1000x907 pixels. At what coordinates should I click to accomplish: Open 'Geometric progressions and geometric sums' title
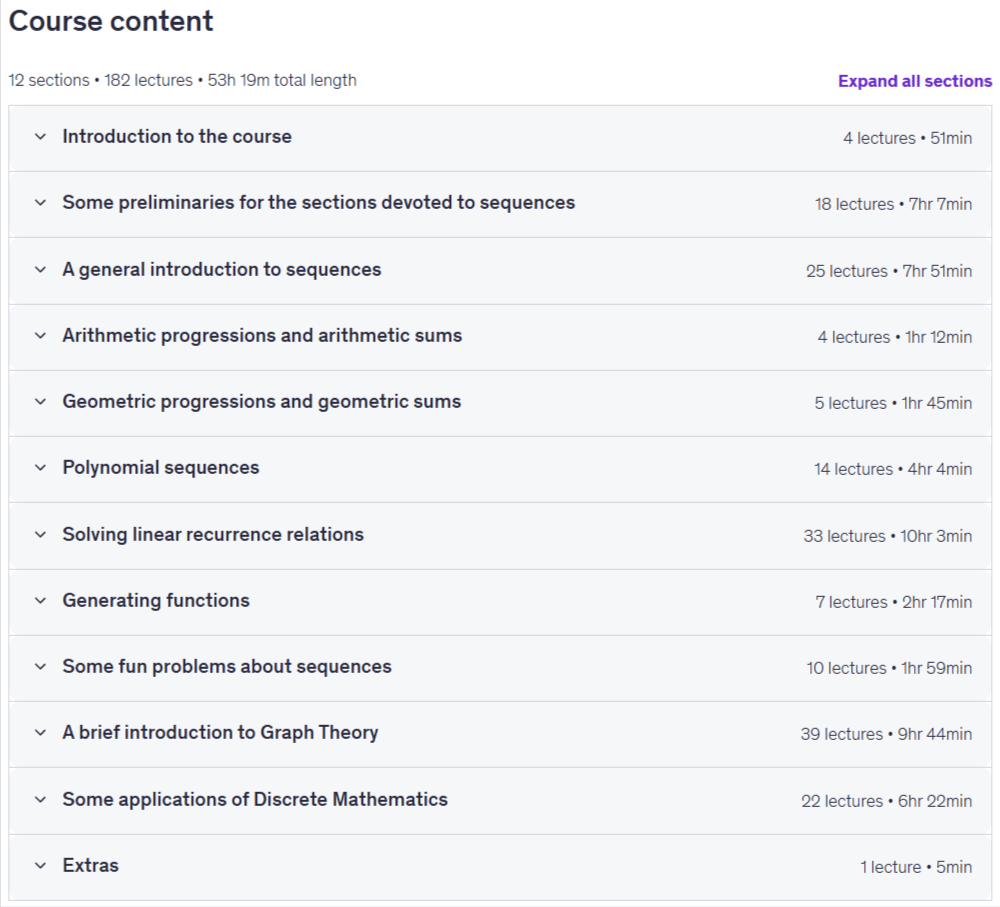(261, 402)
